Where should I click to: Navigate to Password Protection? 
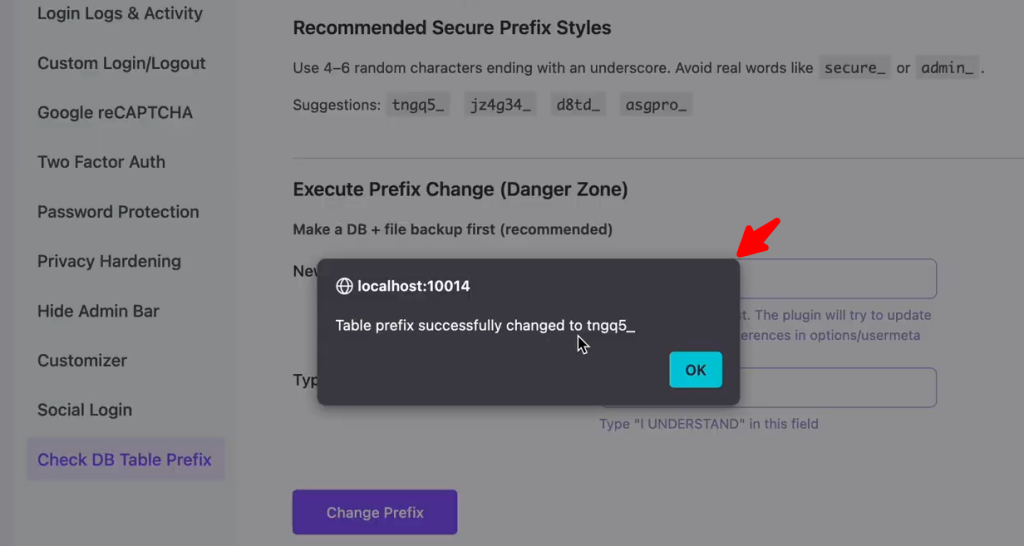coord(118,212)
